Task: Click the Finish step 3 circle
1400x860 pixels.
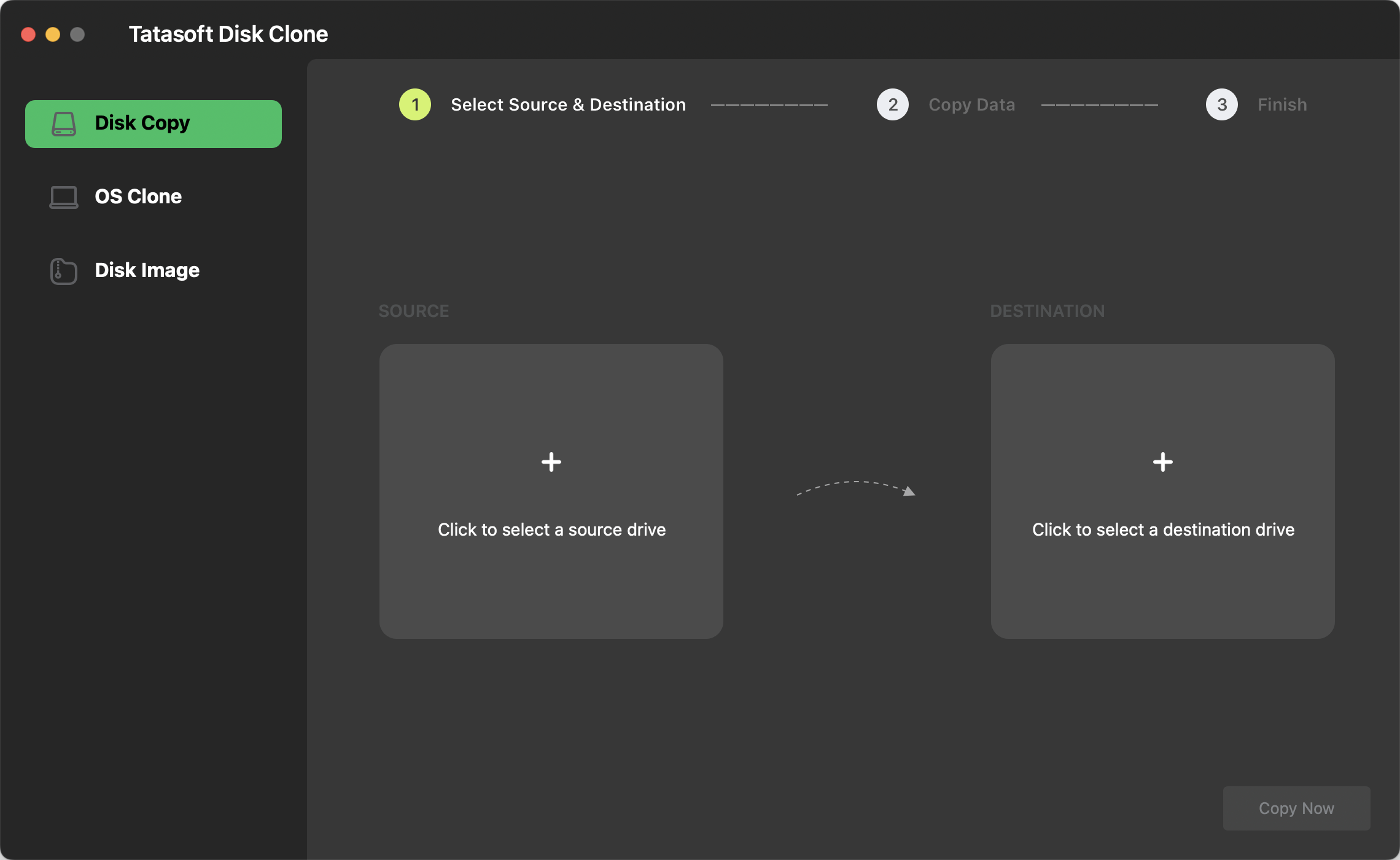Action: point(1221,104)
